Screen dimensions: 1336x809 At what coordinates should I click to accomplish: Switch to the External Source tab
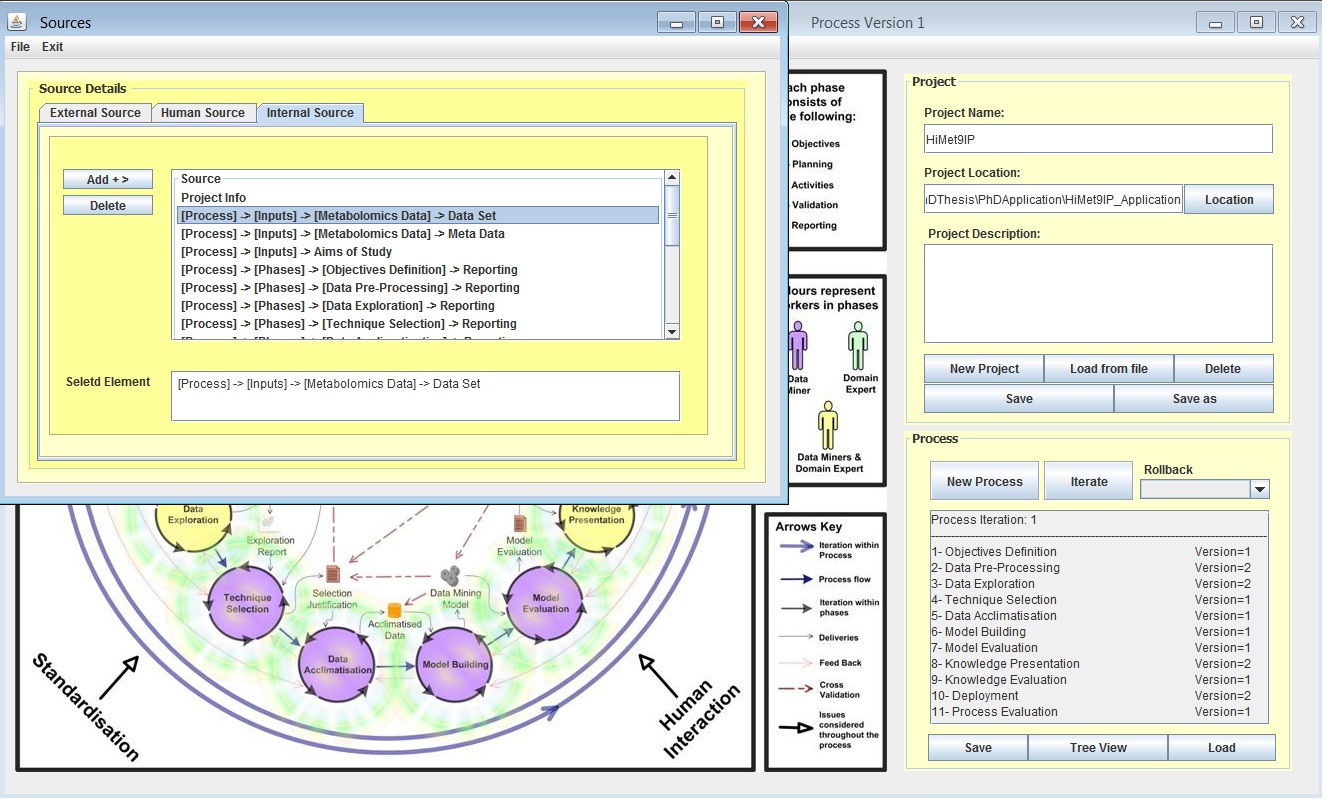coord(95,113)
